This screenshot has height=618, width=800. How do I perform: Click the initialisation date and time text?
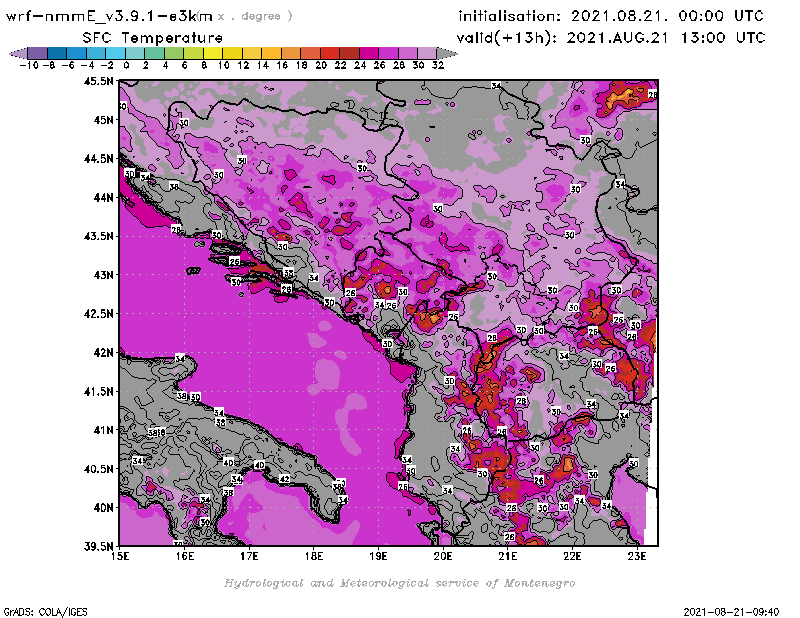click(611, 16)
